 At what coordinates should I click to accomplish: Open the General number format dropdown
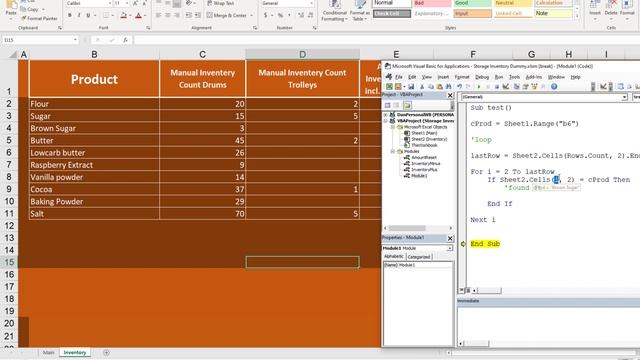click(311, 3)
